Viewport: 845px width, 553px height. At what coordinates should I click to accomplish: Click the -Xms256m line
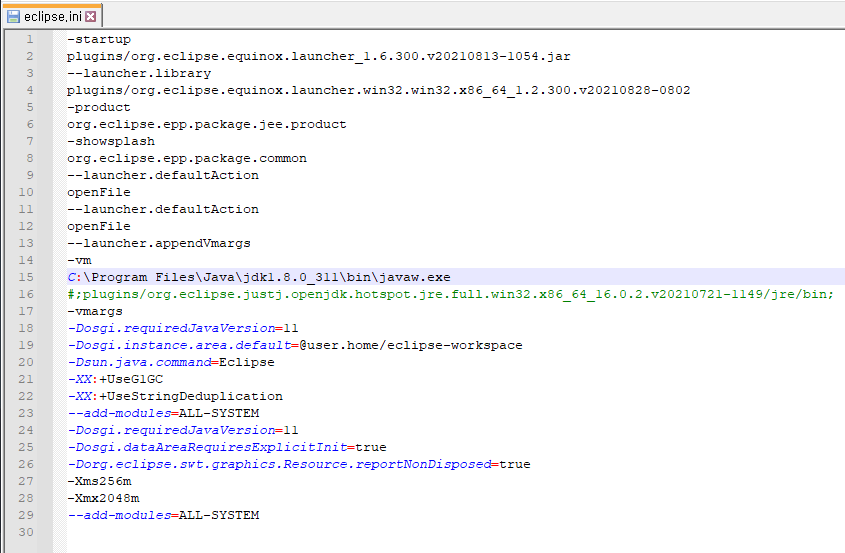coord(99,481)
